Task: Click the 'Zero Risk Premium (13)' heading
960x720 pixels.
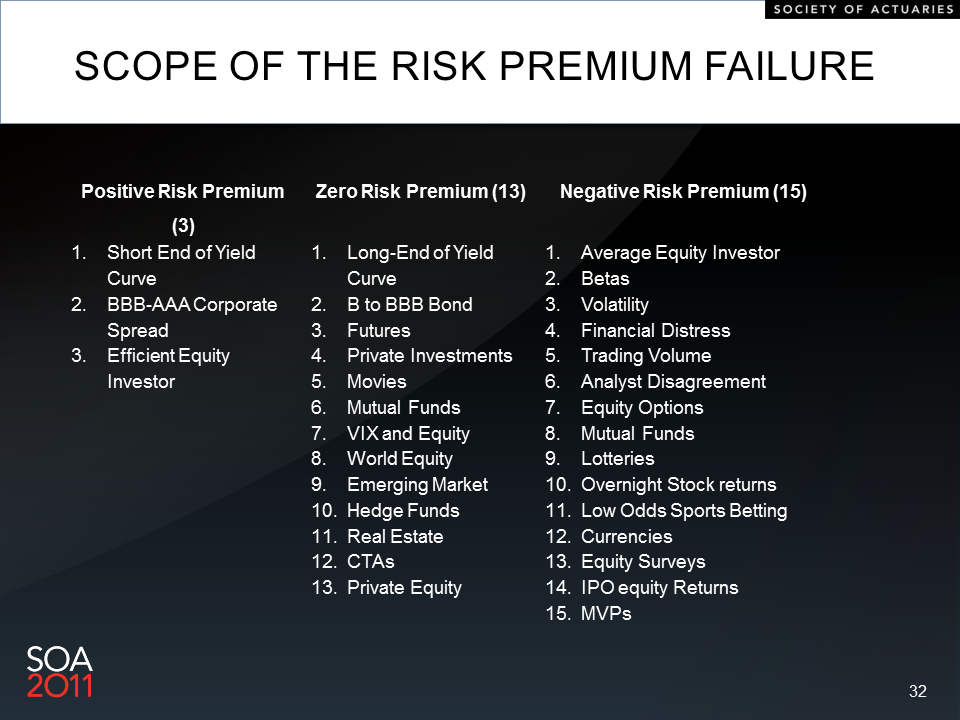Action: [421, 192]
